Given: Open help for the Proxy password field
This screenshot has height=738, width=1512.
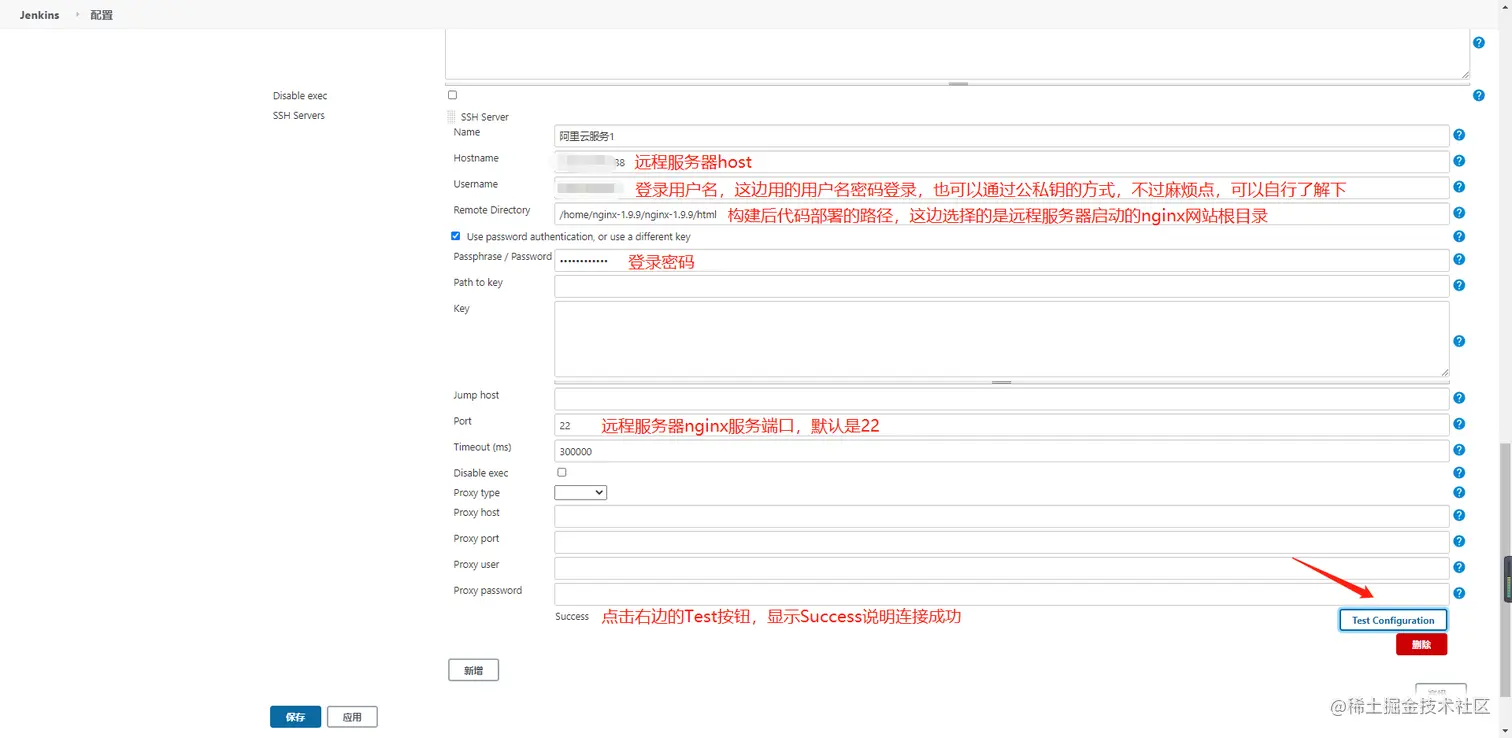Looking at the screenshot, I should (1458, 593).
